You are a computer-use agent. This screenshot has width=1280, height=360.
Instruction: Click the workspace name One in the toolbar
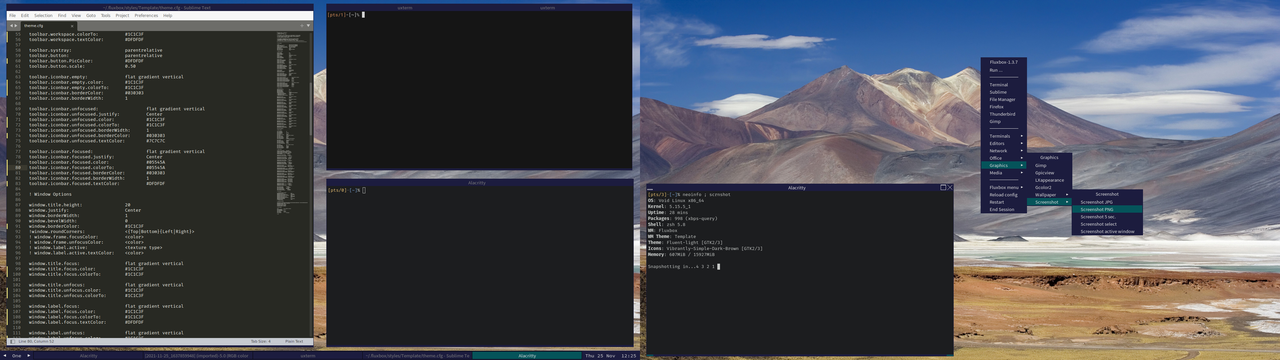[x=17, y=355]
